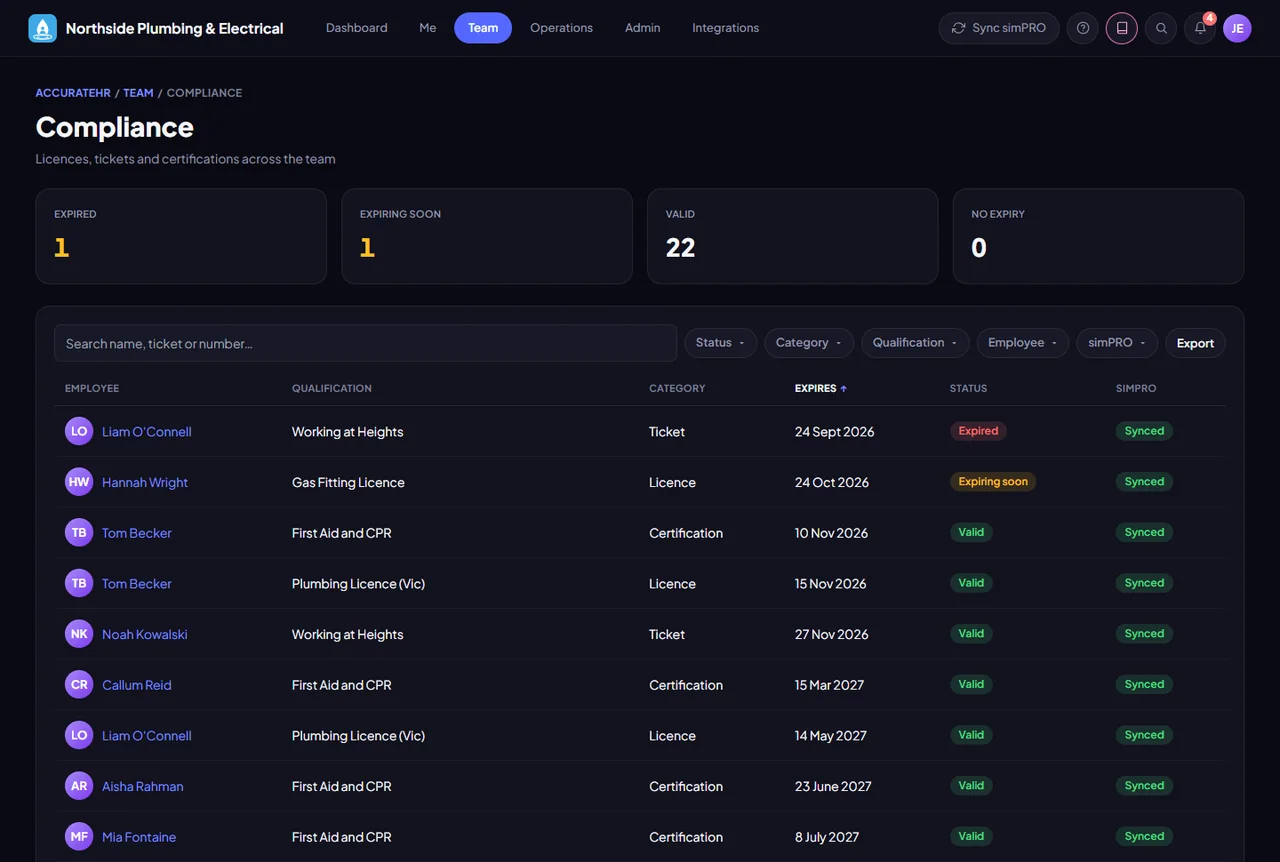Image resolution: width=1280 pixels, height=862 pixels.
Task: Go to the Dashboard tab
Action: pyautogui.click(x=357, y=28)
